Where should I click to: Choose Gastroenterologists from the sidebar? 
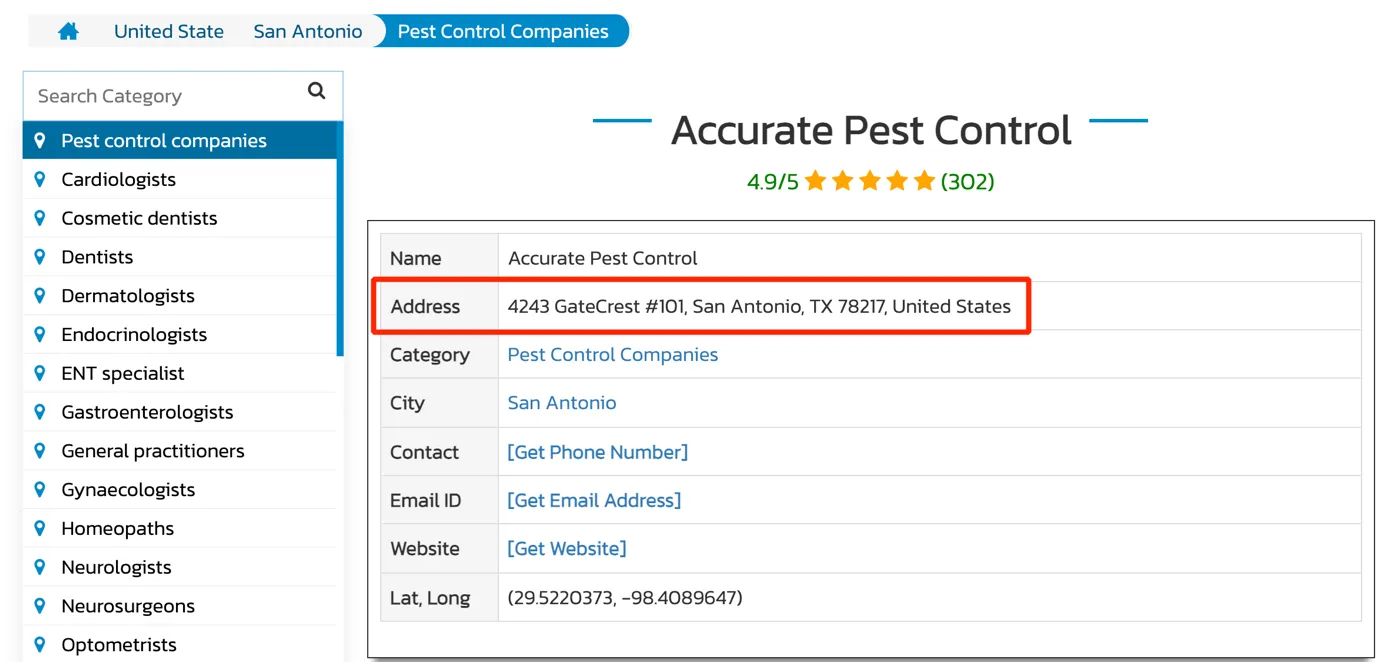point(147,412)
